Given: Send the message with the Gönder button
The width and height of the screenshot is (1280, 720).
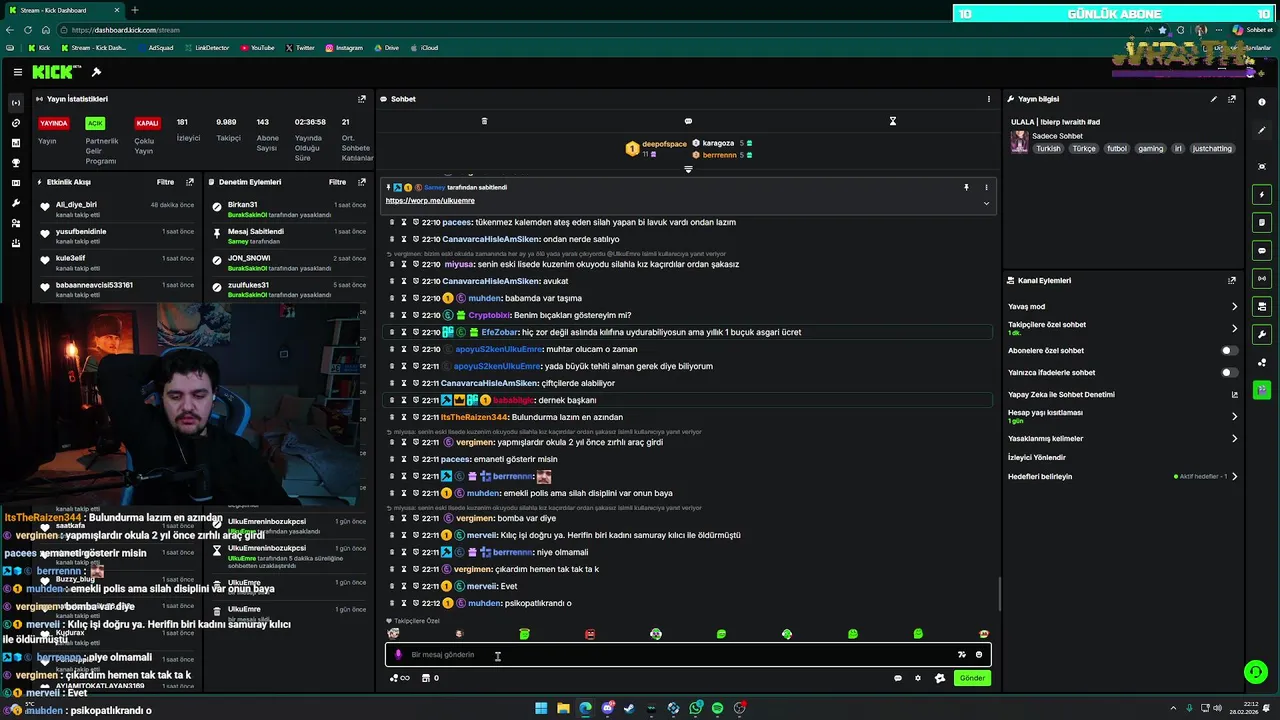Looking at the screenshot, I should [x=972, y=678].
